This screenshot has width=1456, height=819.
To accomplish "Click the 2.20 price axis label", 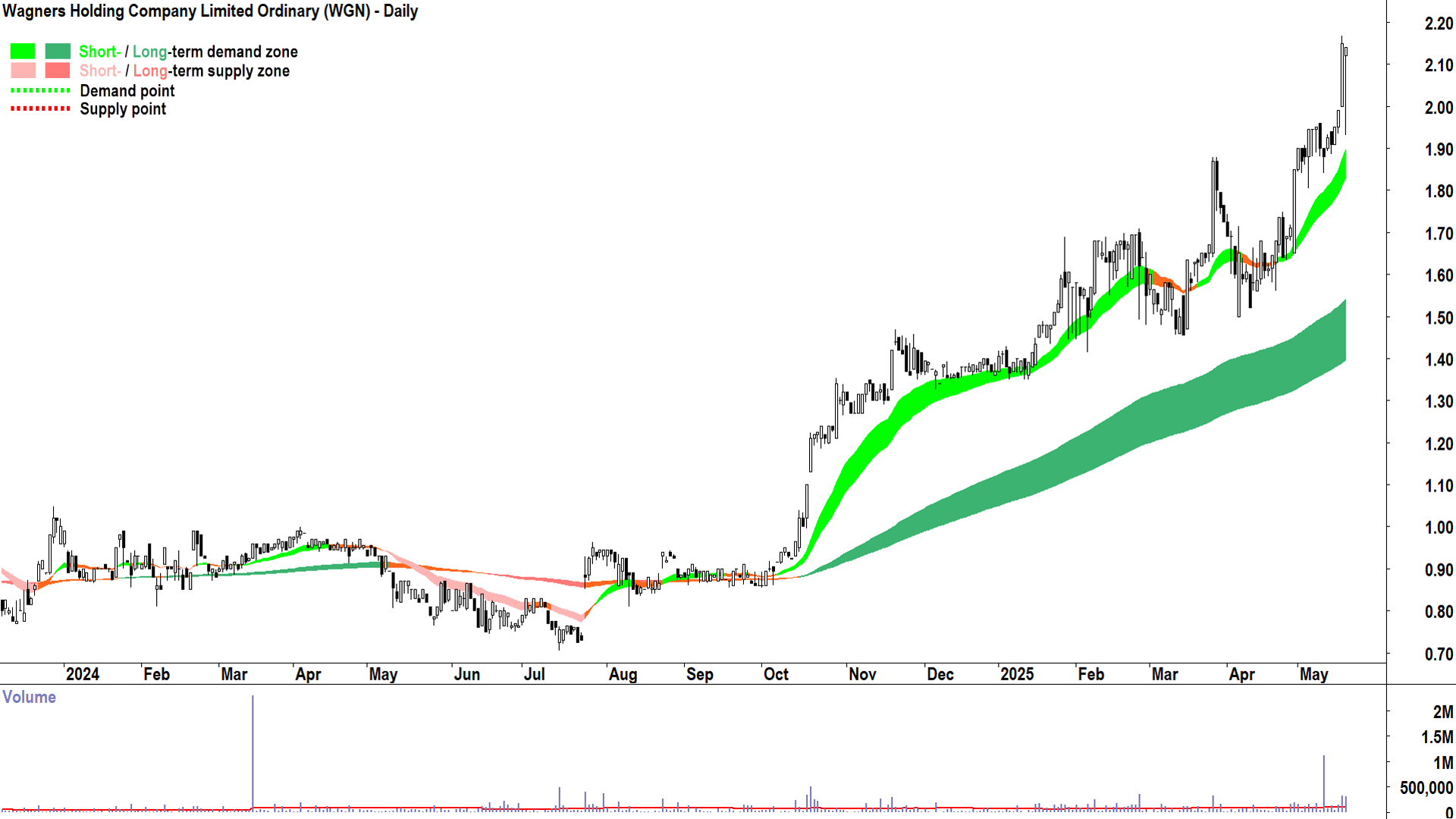I will [1439, 24].
